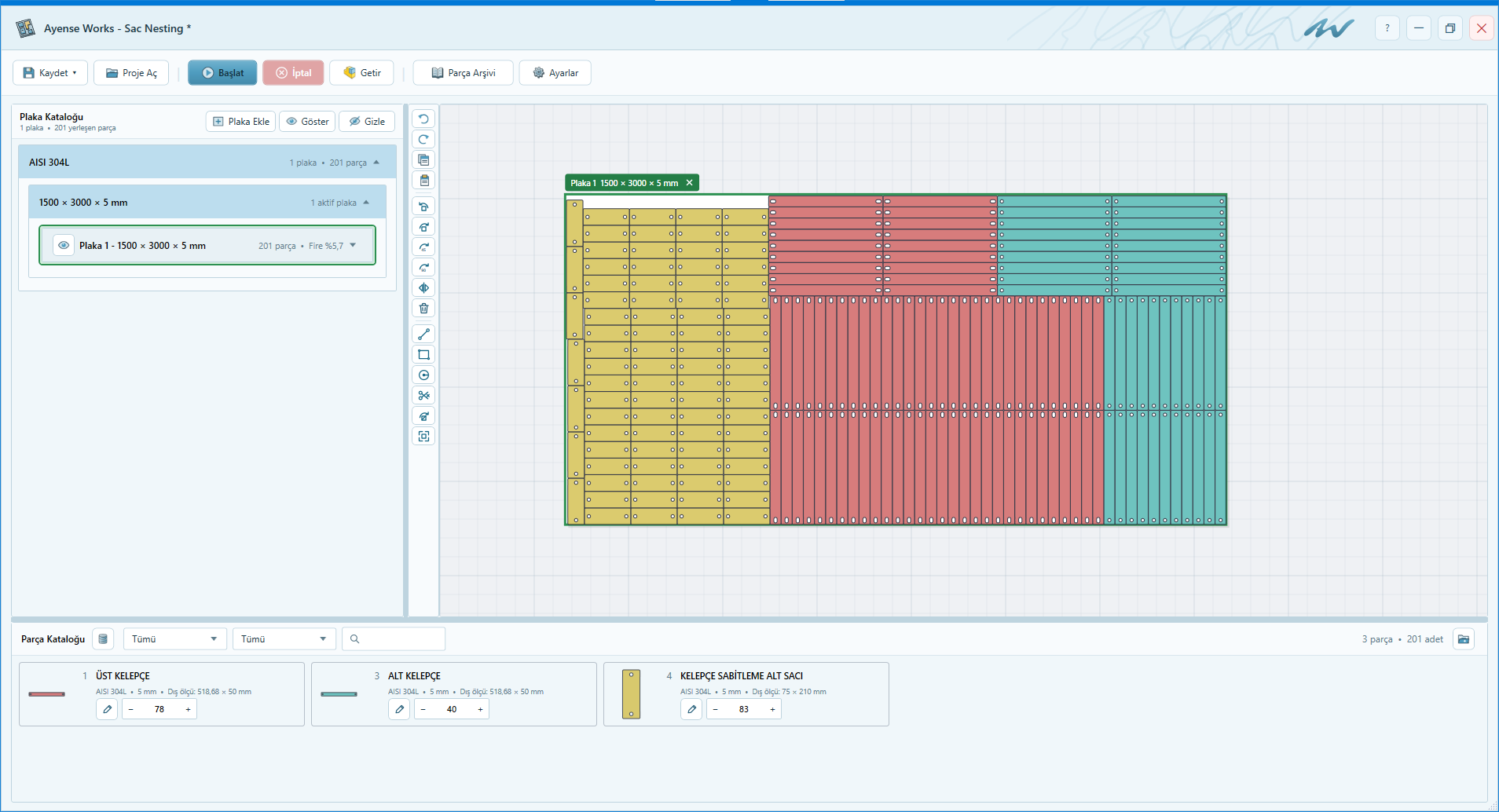Click the copy icon in vertical toolbar
1499x812 pixels.
[423, 160]
